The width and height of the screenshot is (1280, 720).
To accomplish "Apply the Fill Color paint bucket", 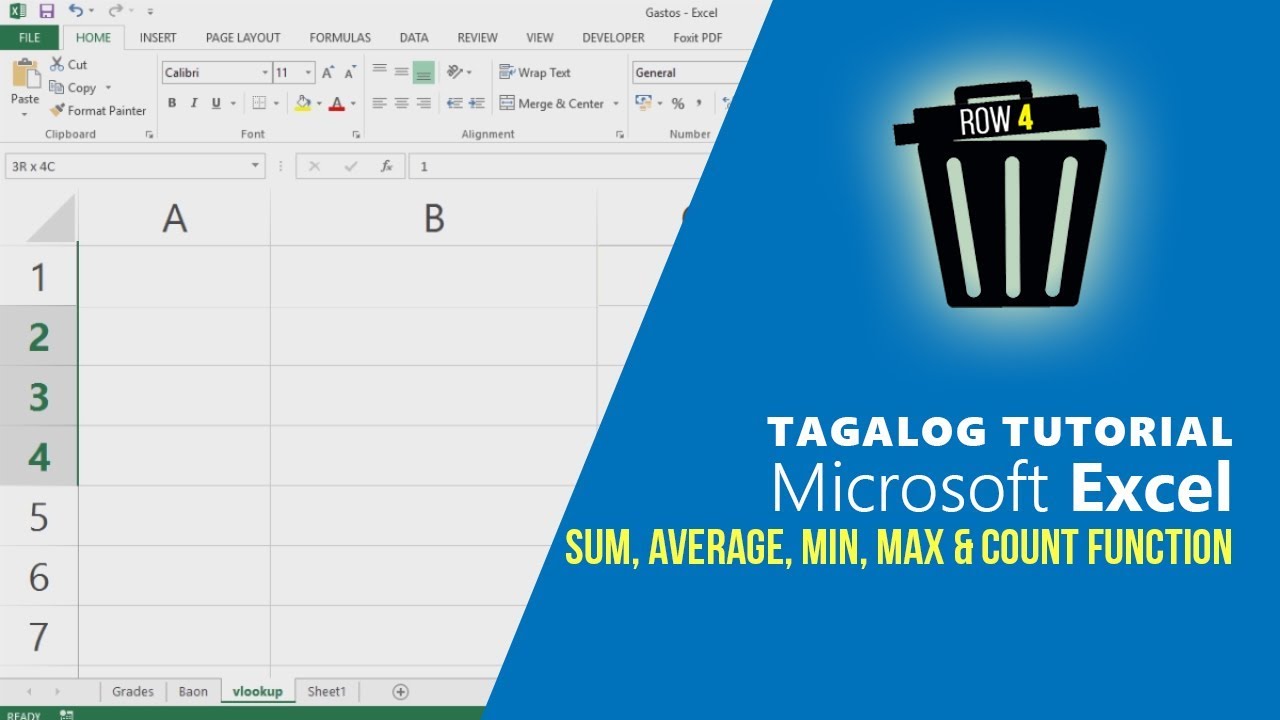I will tap(303, 103).
